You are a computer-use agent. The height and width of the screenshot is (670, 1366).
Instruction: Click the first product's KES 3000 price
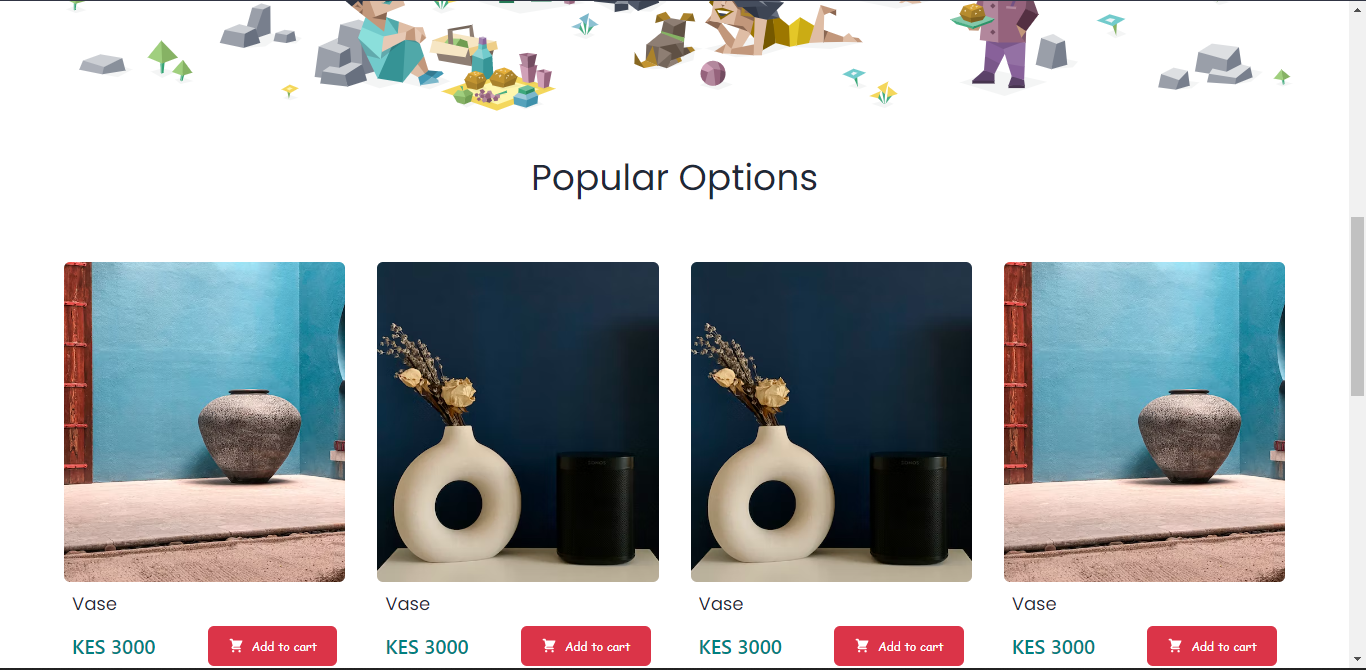pos(114,647)
